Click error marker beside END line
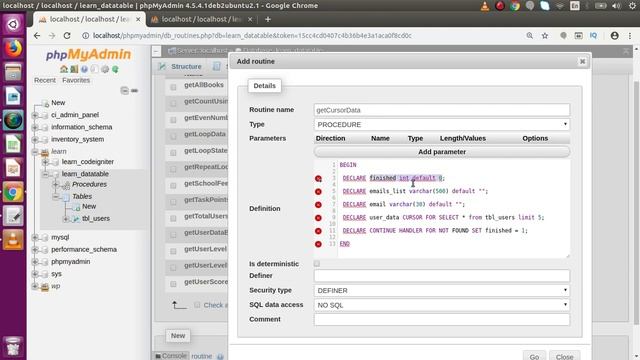The width and height of the screenshot is (640, 360). tap(318, 244)
